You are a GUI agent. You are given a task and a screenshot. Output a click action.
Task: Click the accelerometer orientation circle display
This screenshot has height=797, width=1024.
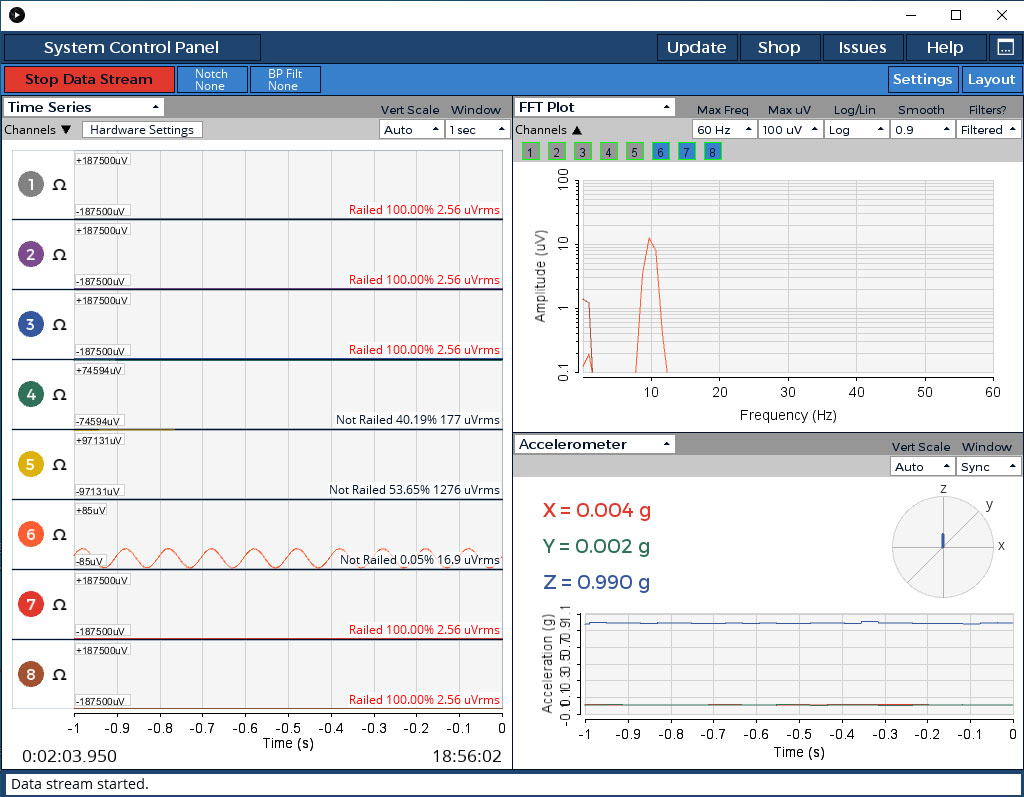pyautogui.click(x=943, y=546)
